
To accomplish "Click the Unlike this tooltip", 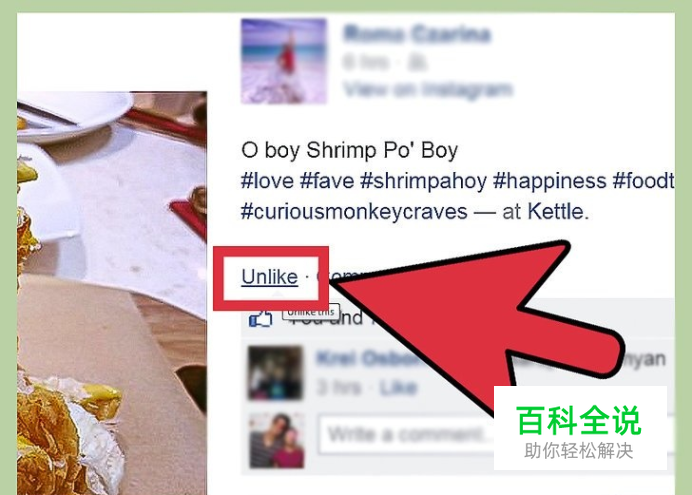I will pos(311,311).
